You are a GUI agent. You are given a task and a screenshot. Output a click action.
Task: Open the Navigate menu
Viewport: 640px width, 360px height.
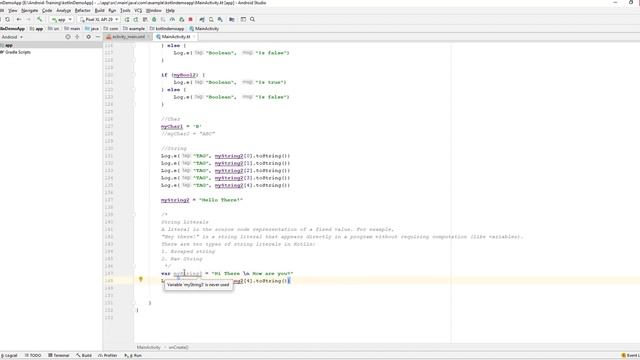[x=29, y=10]
